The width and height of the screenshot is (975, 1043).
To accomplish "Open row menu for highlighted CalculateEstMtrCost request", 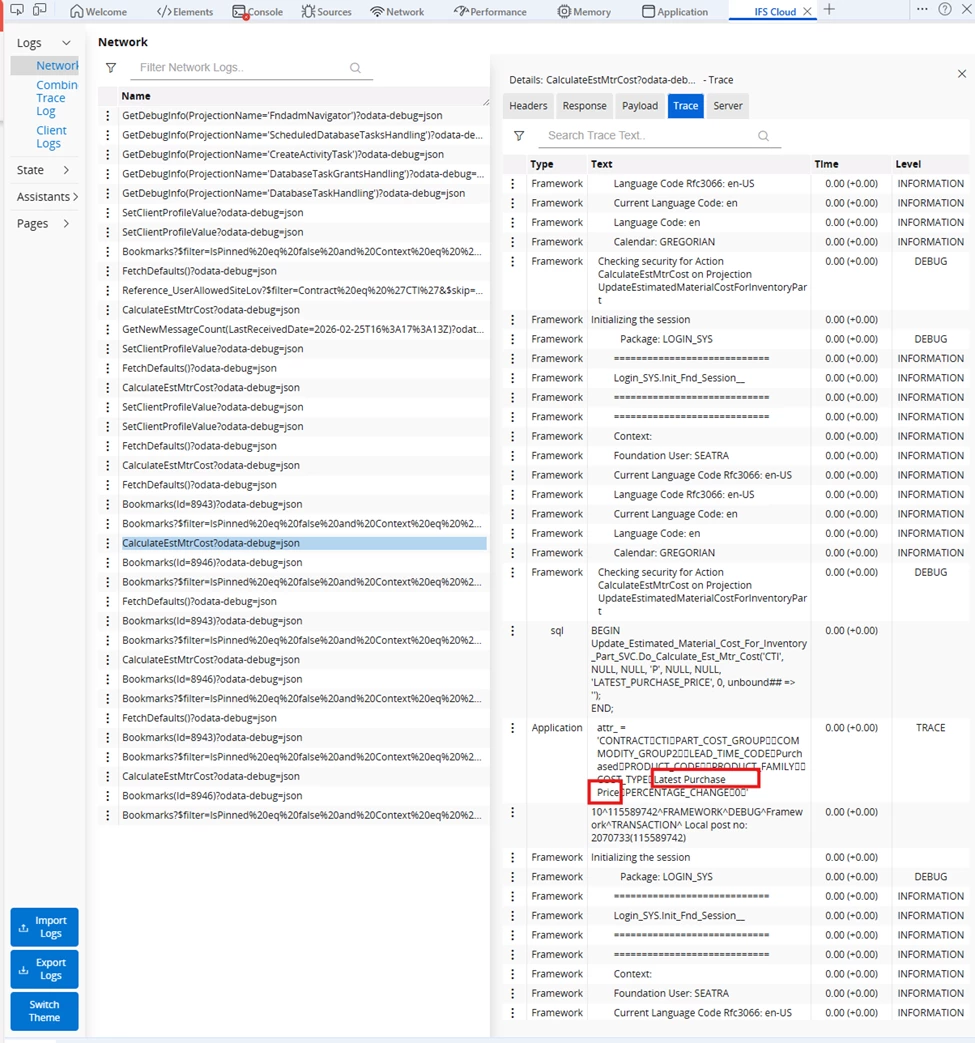I will point(108,543).
